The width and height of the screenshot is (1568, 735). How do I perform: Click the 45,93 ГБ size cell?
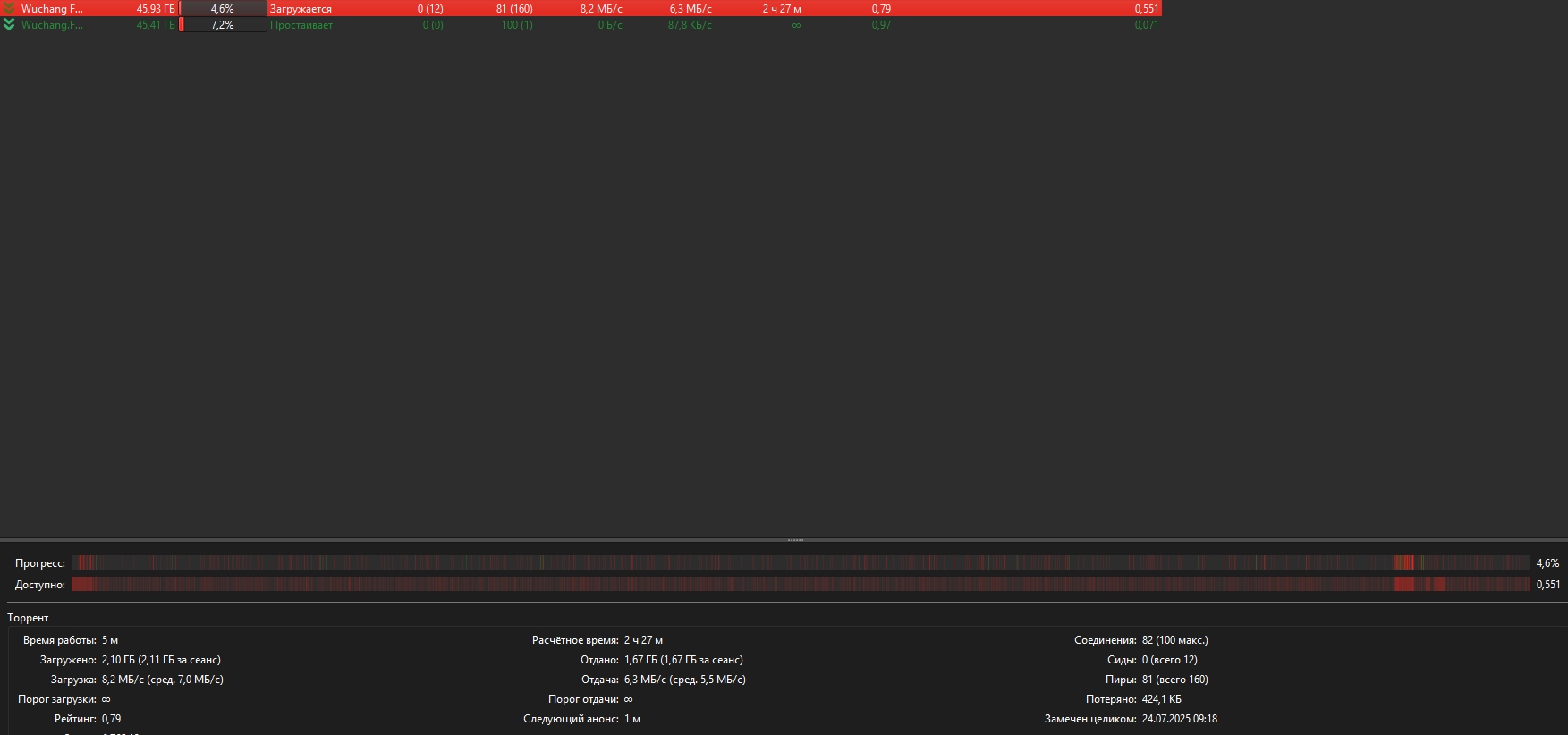[x=156, y=8]
